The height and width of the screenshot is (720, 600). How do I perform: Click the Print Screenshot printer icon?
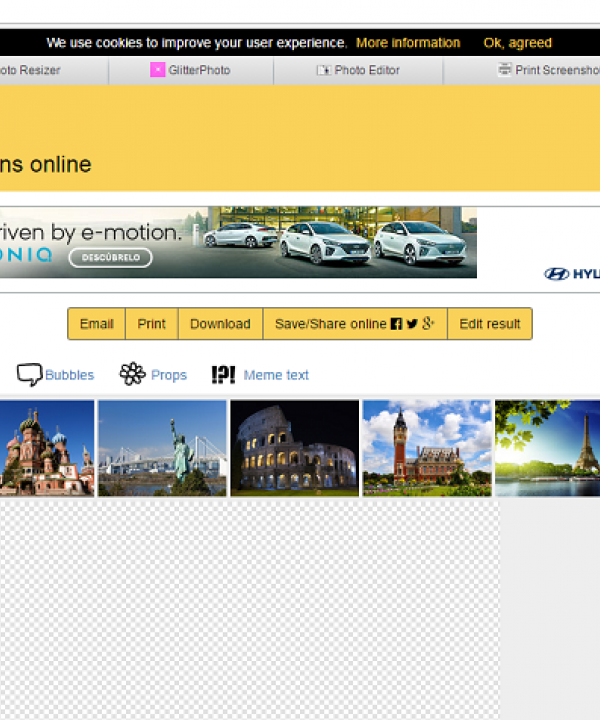pos(505,70)
